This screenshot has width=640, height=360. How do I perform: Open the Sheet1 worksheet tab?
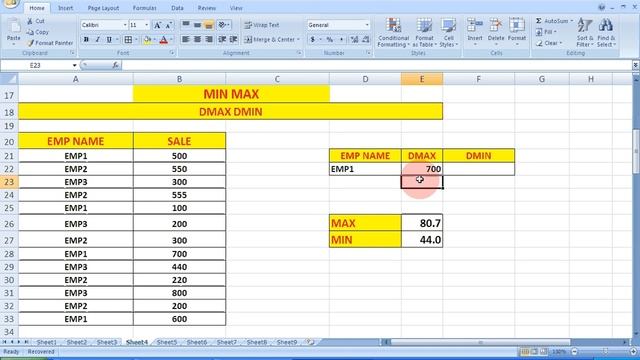(x=47, y=342)
